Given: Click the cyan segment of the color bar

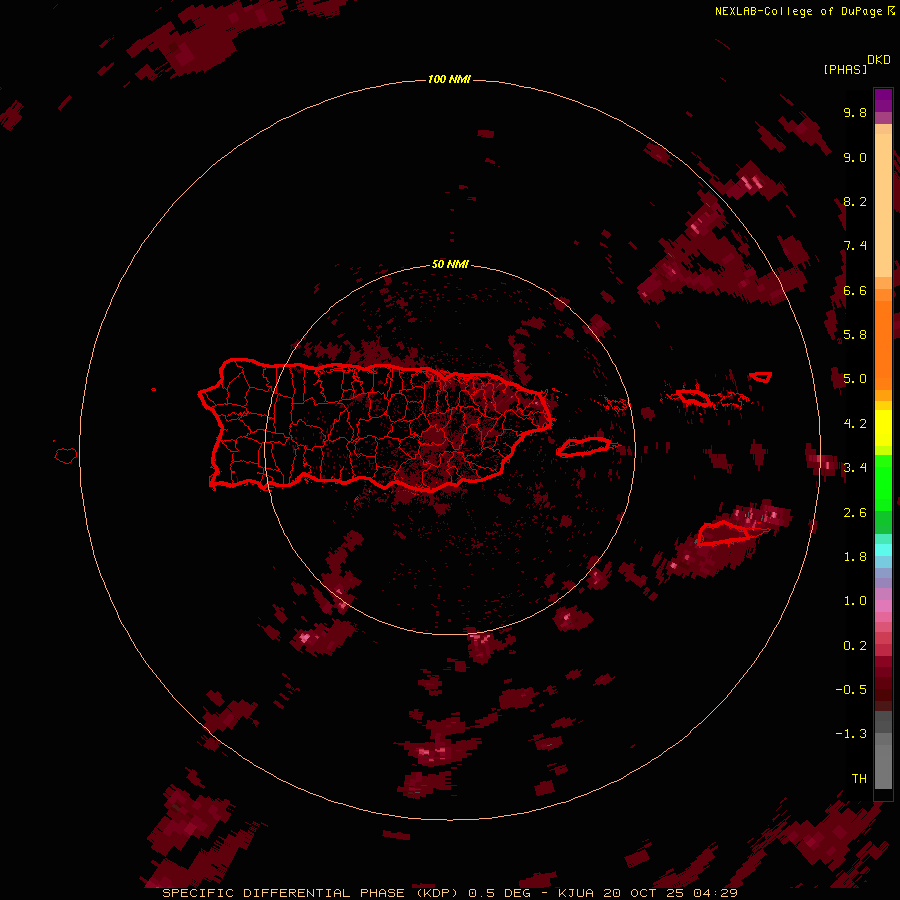Looking at the screenshot, I should coord(883,550).
